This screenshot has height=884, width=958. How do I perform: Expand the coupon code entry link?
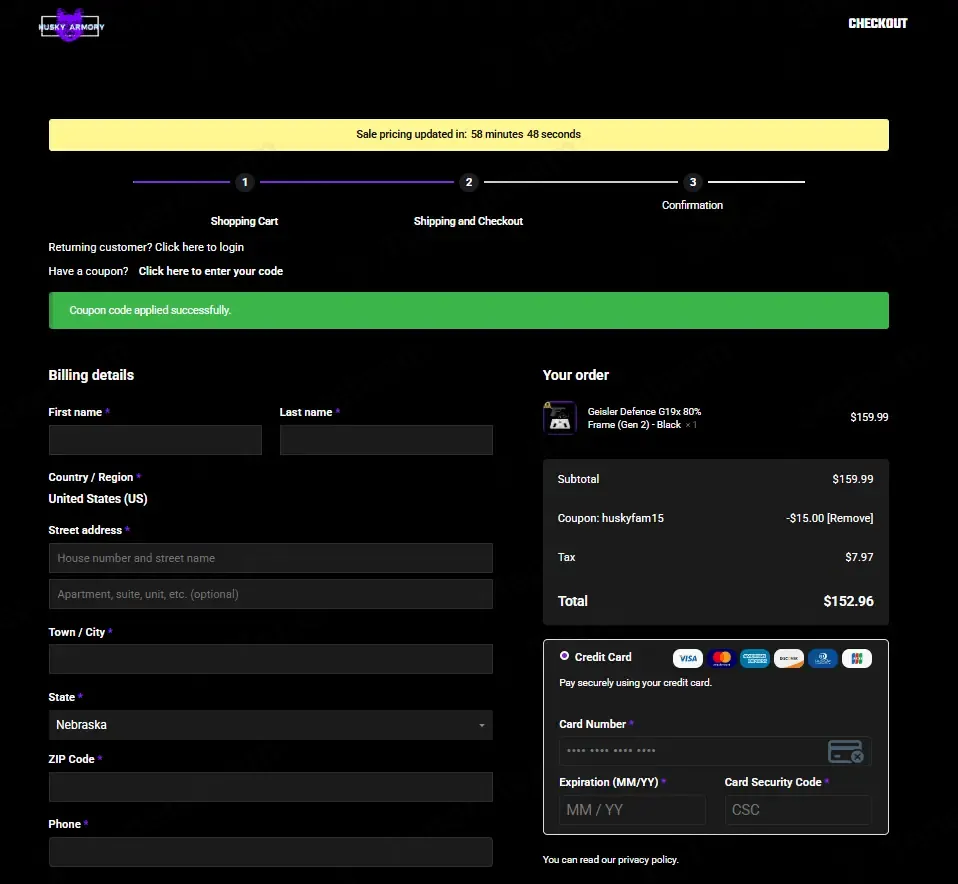pos(211,271)
